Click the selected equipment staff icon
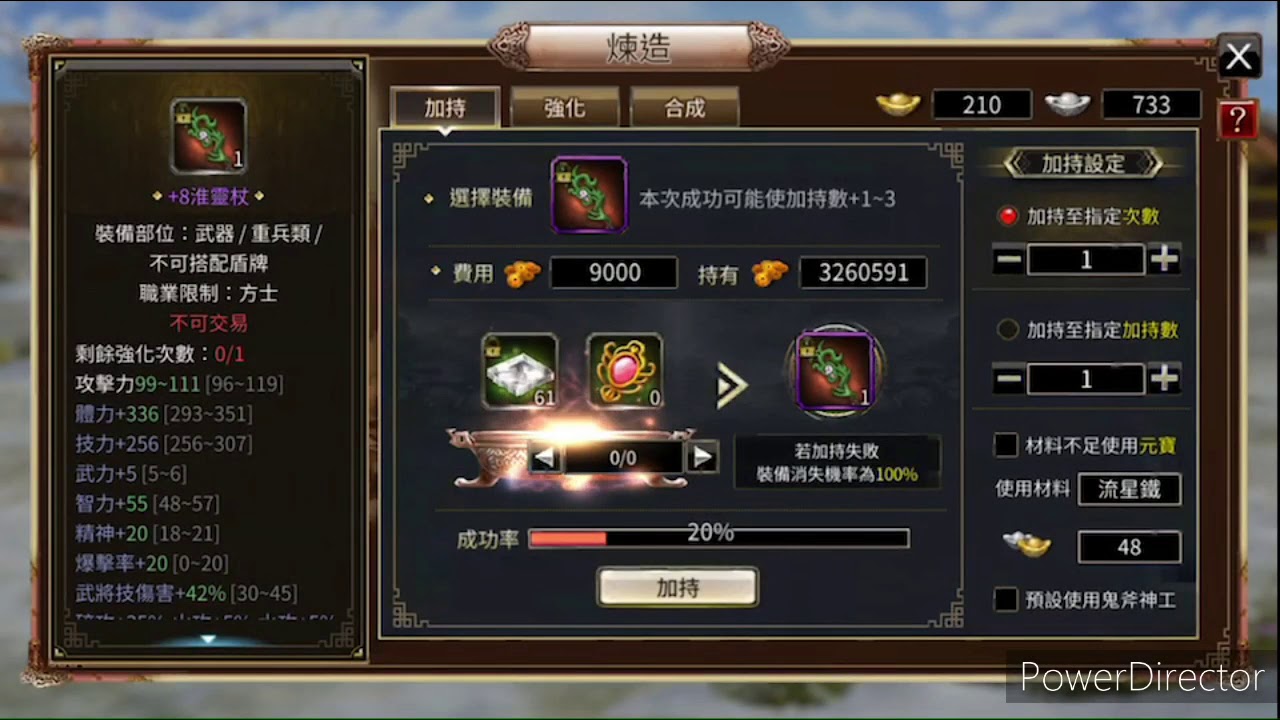Screen dimensions: 1280x720 (x=589, y=194)
